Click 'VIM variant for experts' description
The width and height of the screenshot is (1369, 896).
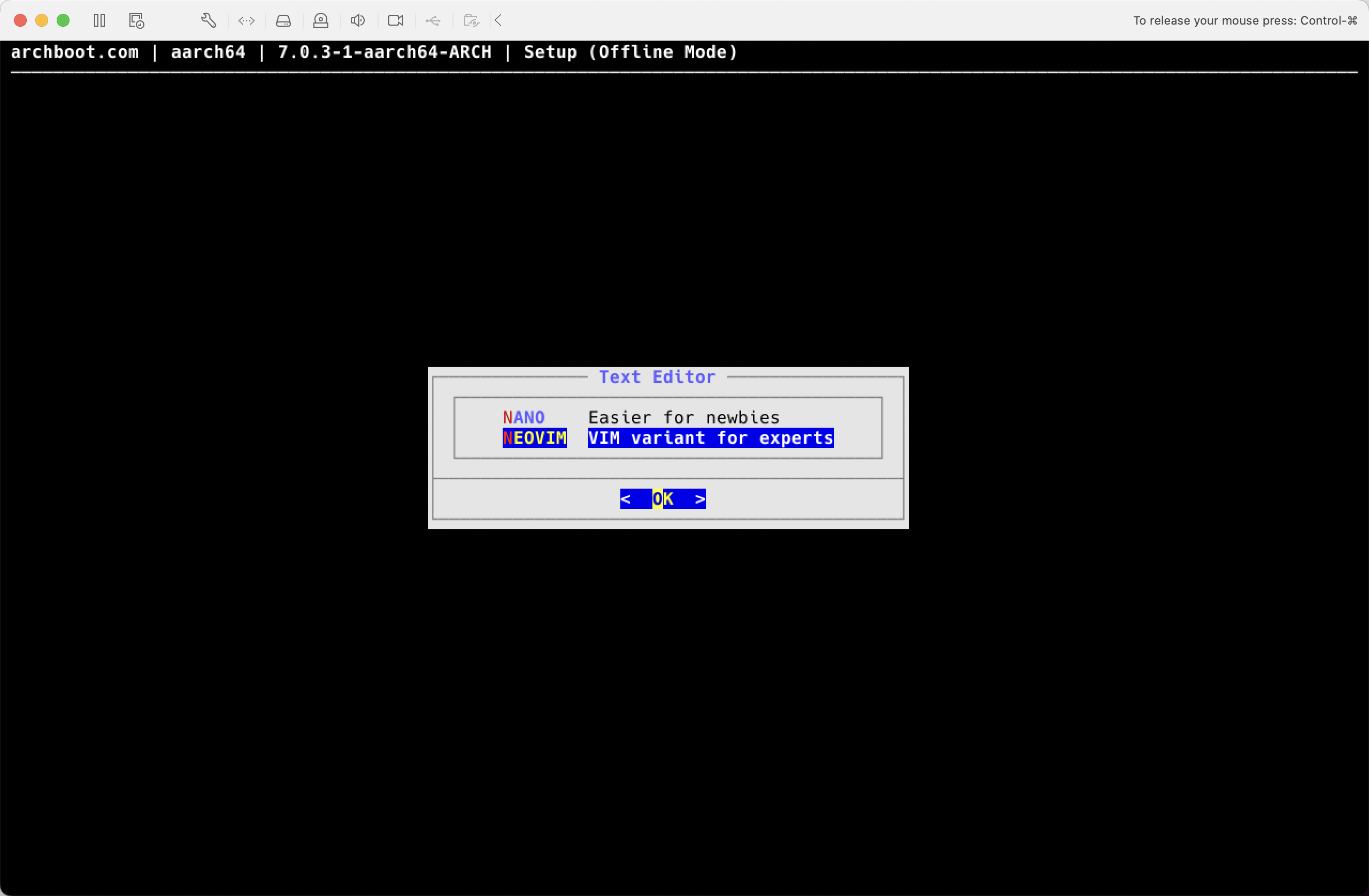[x=711, y=438]
